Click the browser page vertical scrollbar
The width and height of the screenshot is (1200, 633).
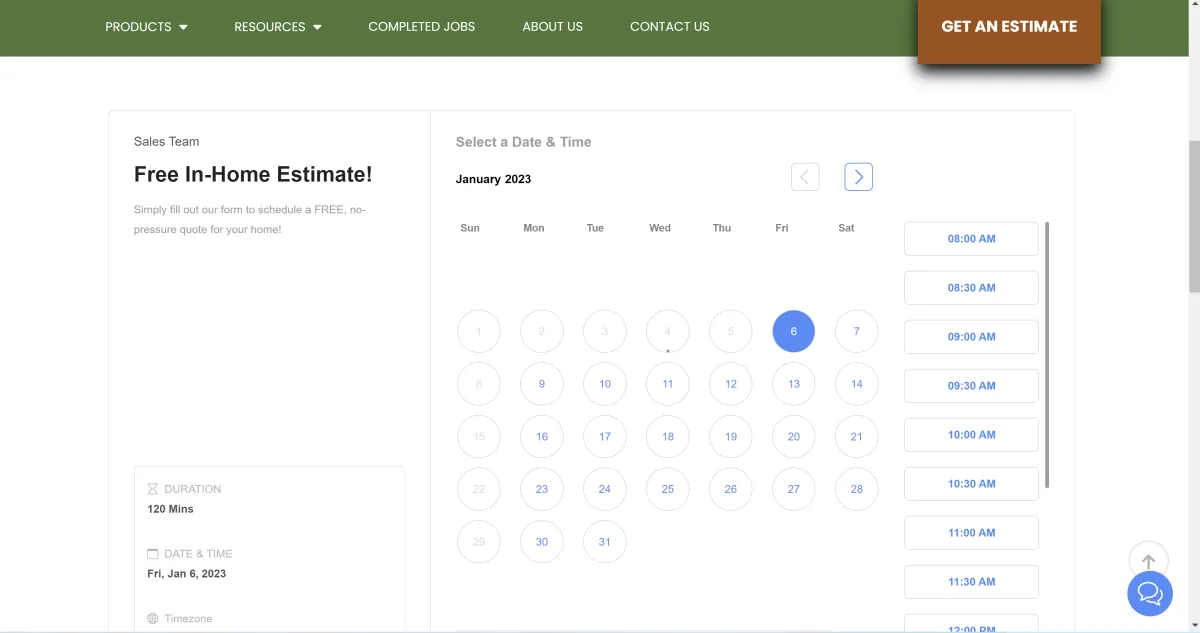(1193, 216)
